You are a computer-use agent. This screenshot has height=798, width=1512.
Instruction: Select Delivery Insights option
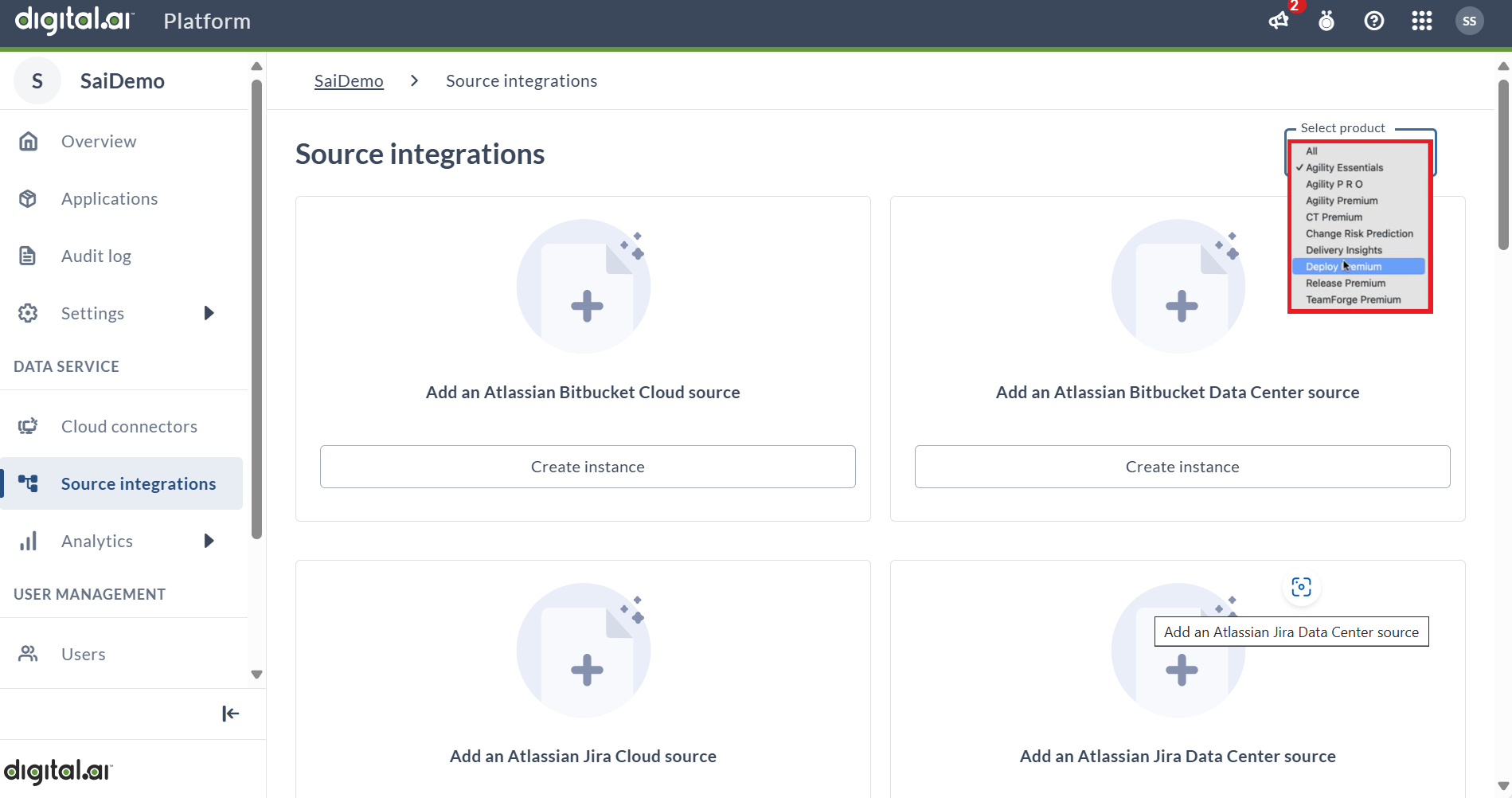point(1359,250)
